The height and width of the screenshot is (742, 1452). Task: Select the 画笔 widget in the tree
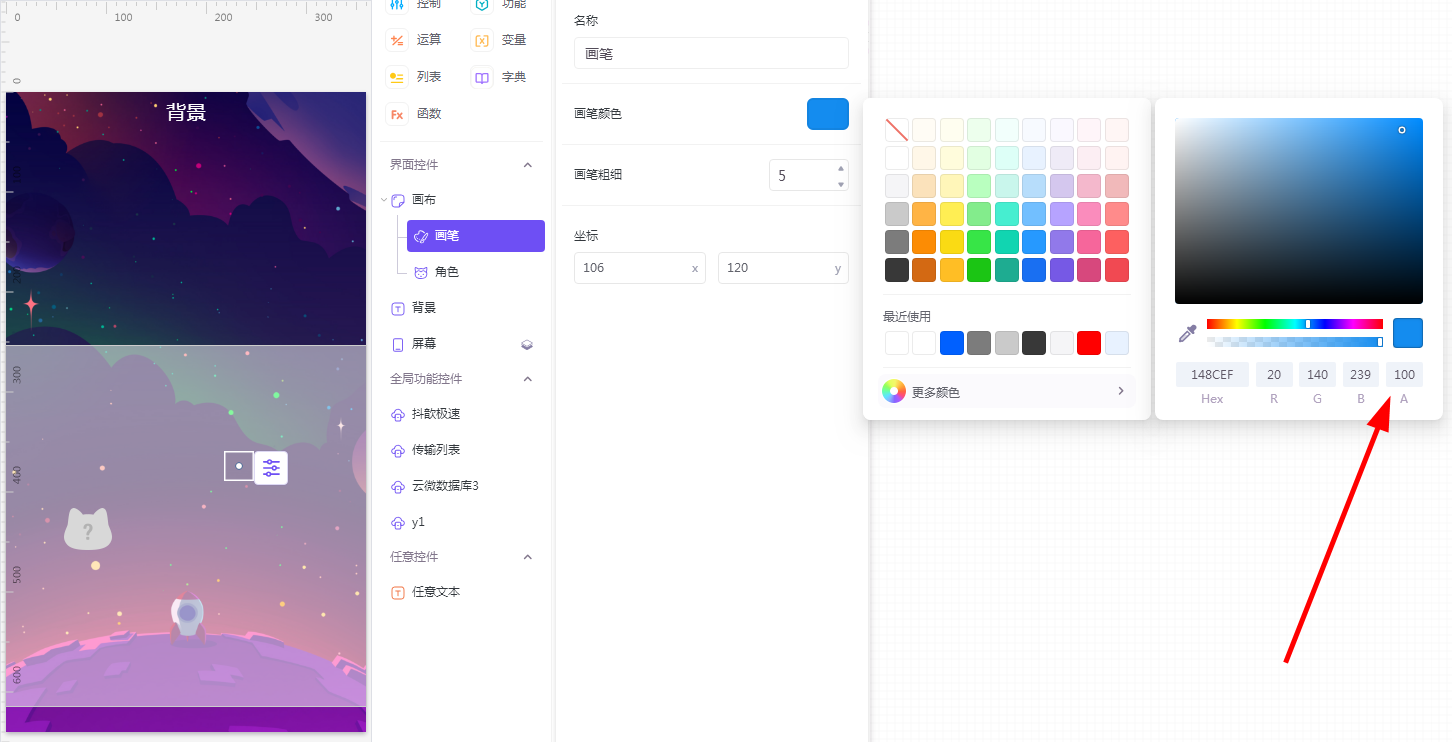(476, 236)
